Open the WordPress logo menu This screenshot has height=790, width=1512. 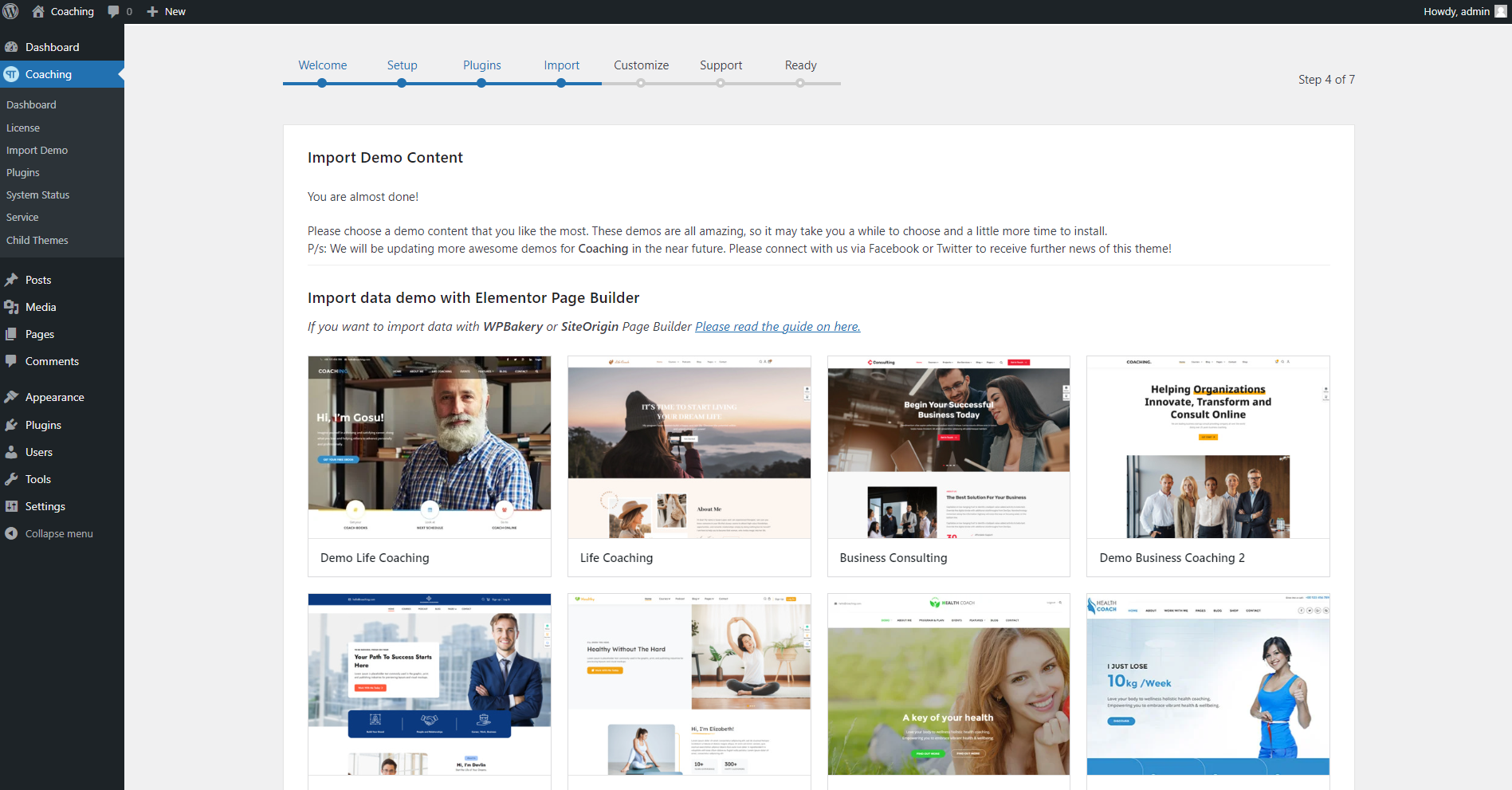(x=12, y=11)
